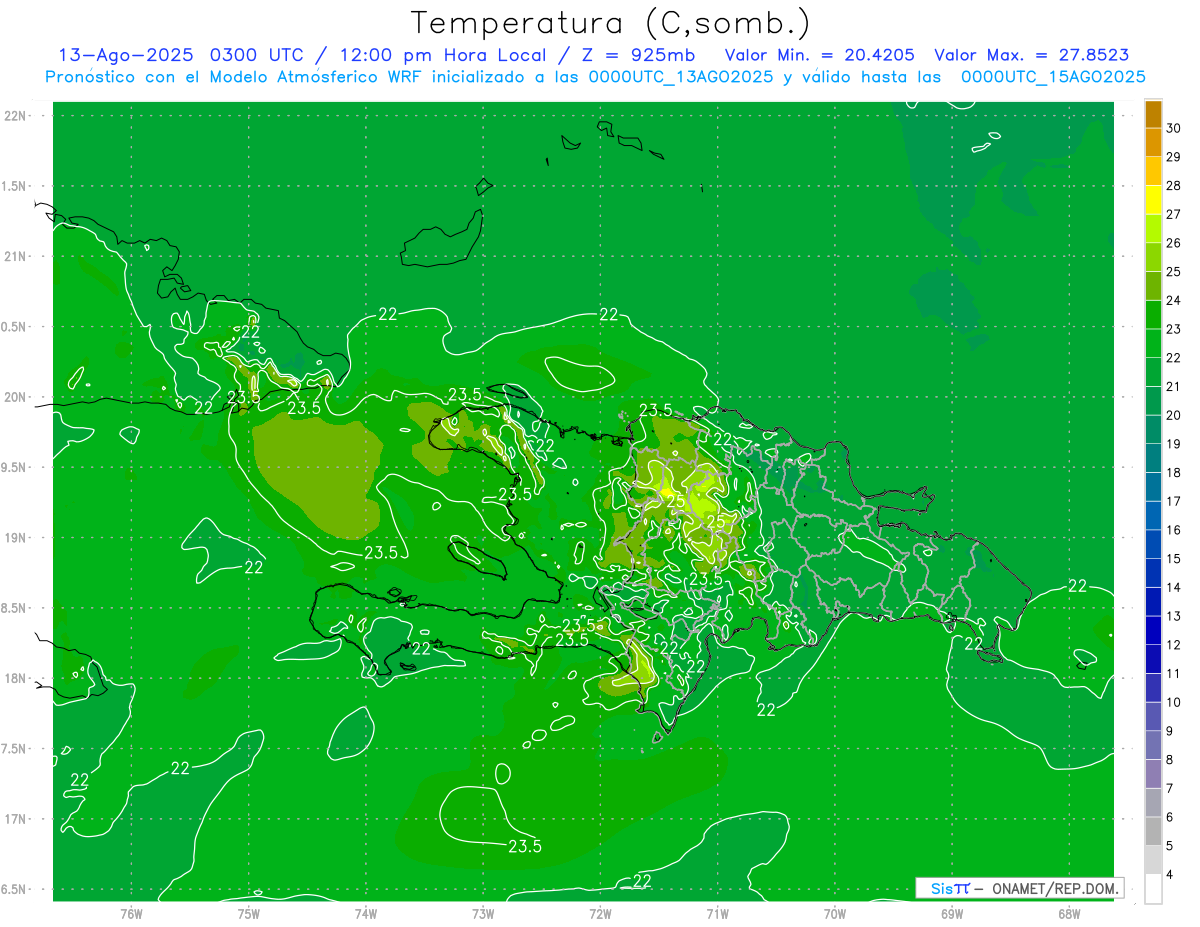The height and width of the screenshot is (927, 1200).
Task: Select the blue legend swatch between 12 and 13
Action: tap(1153, 630)
